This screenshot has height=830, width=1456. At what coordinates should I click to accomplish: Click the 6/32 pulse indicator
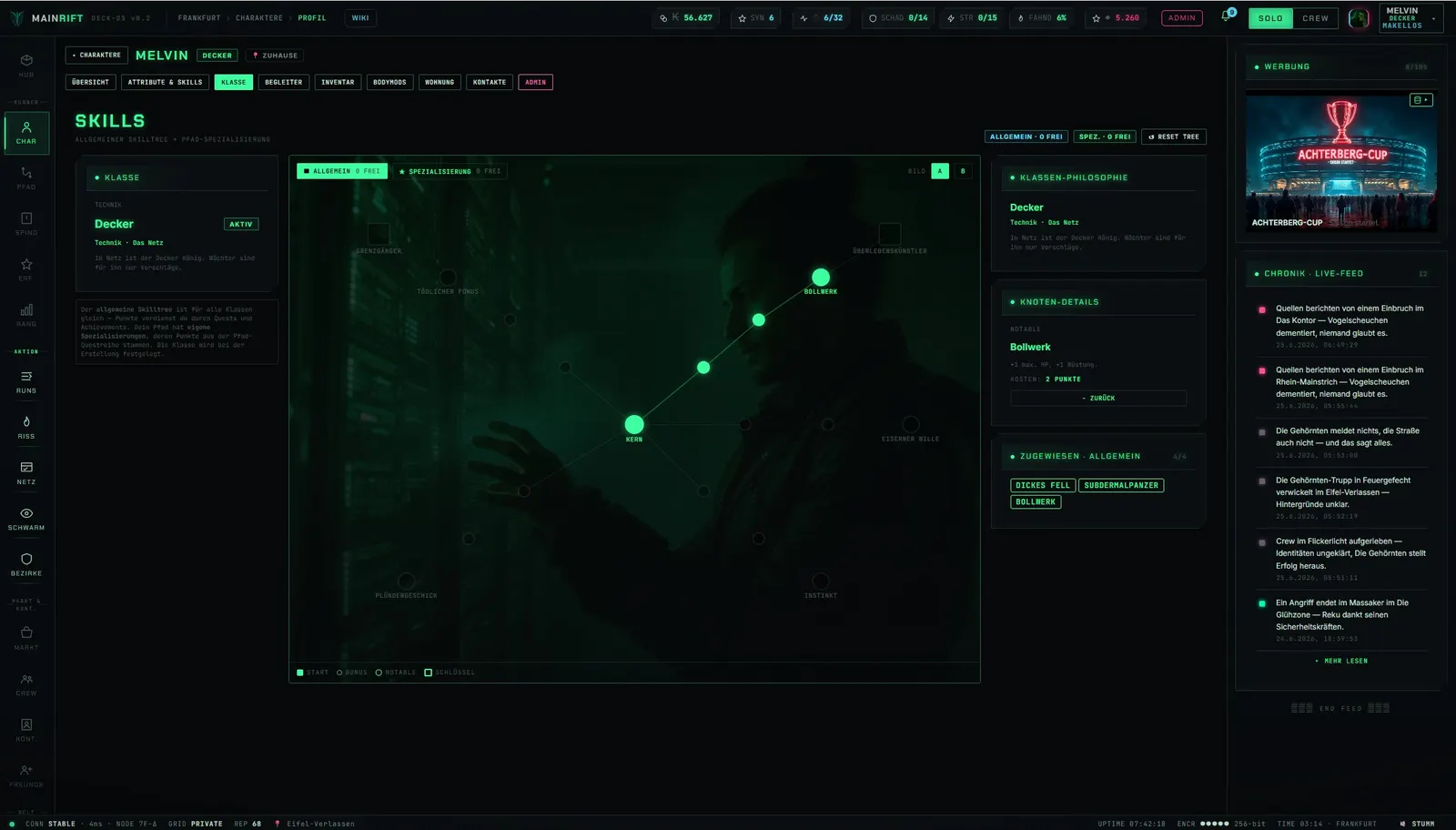pyautogui.click(x=821, y=18)
